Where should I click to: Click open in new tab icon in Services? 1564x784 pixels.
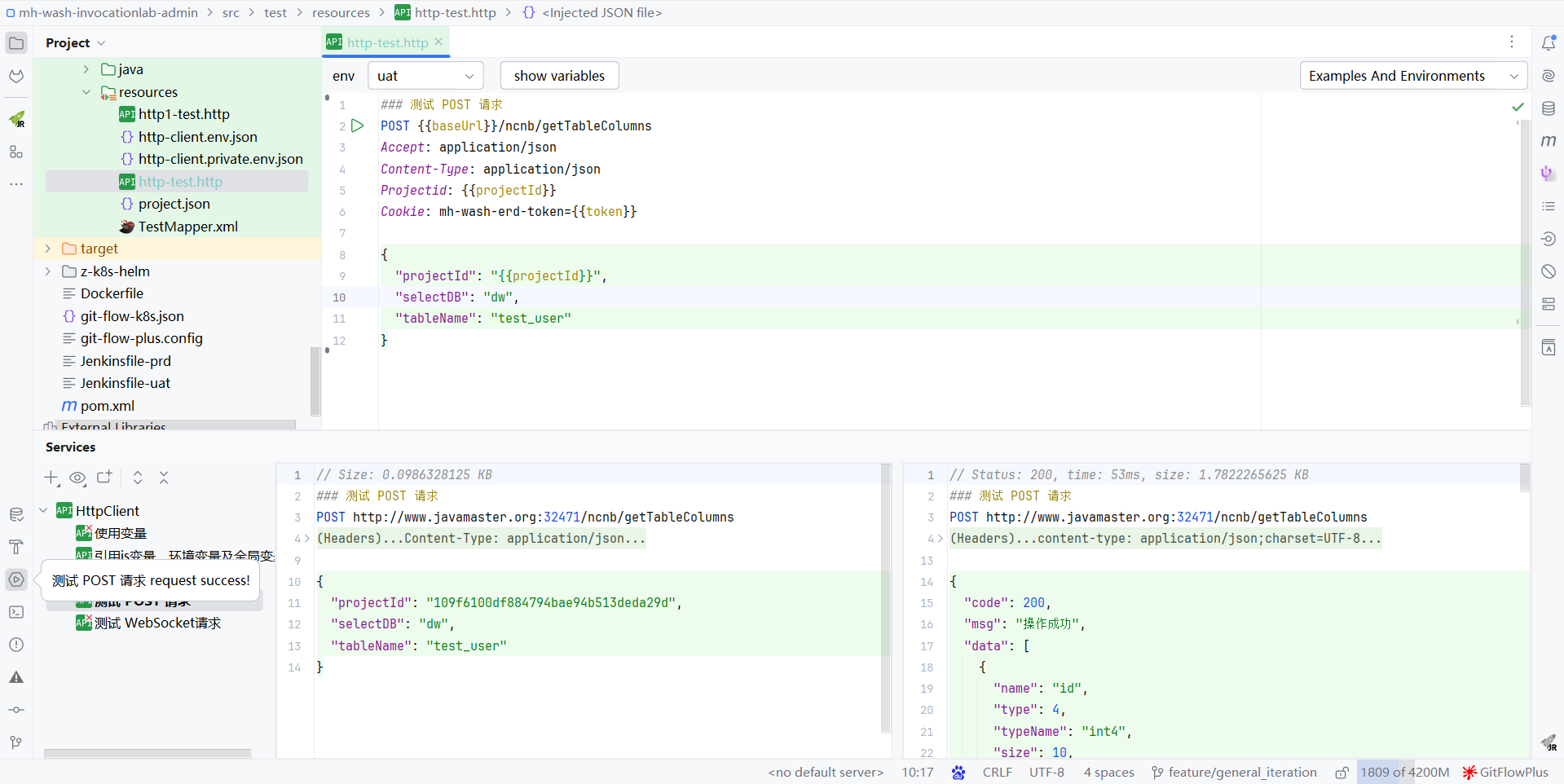pos(104,478)
